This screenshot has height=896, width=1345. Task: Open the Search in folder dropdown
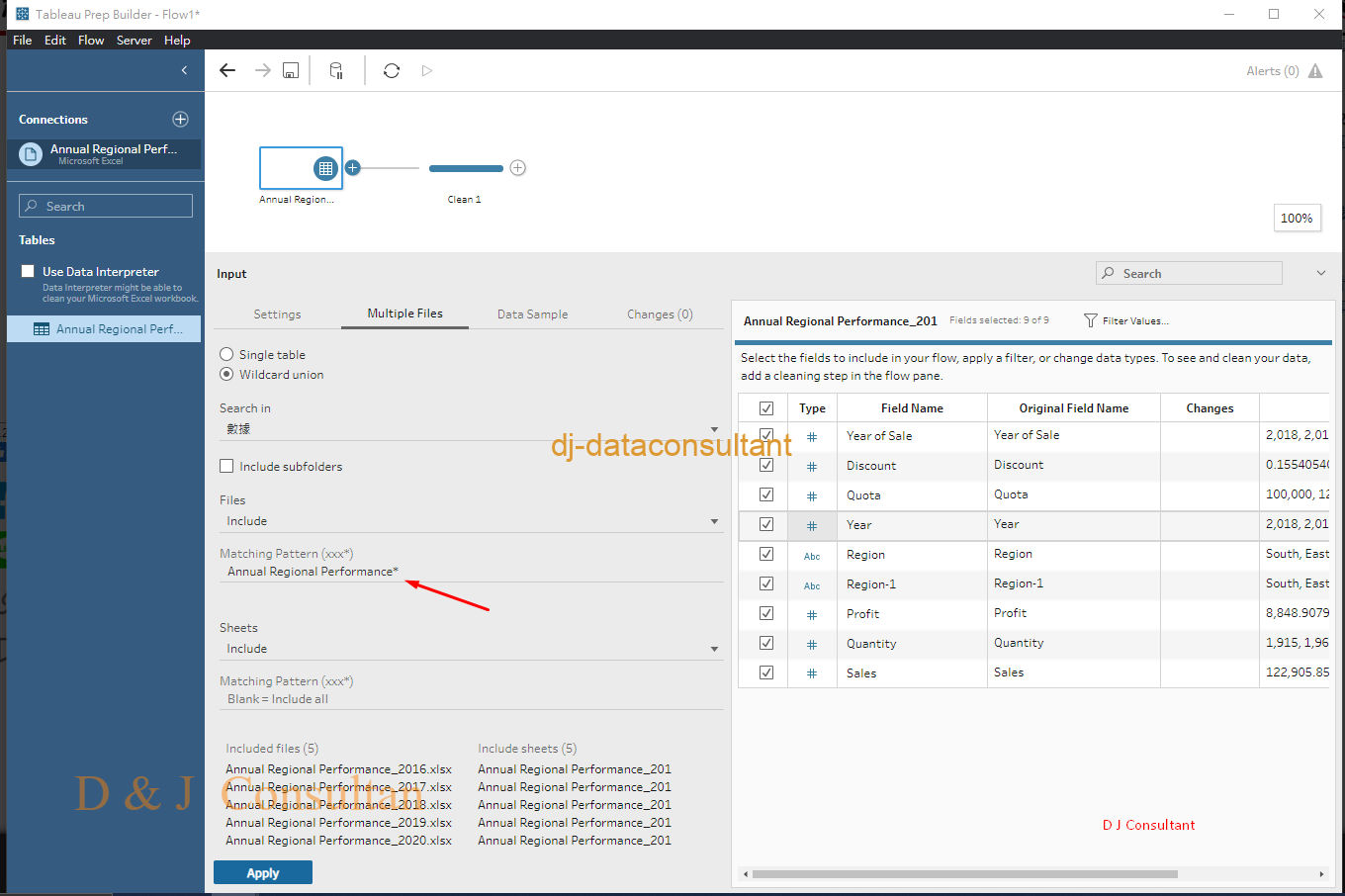click(x=714, y=429)
